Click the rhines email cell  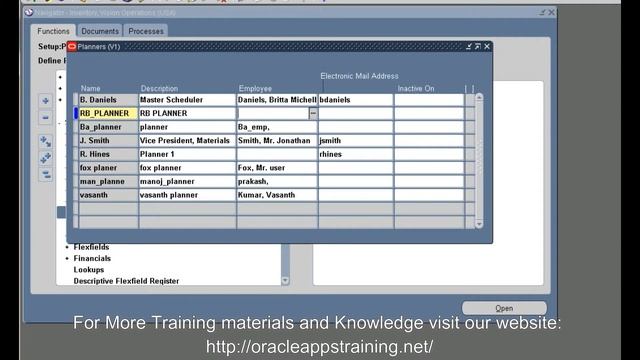[x=356, y=154]
